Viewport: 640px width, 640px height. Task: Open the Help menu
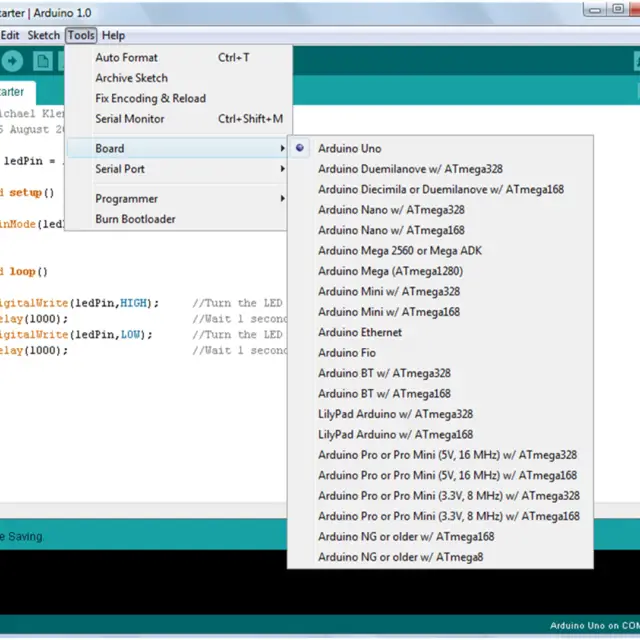coord(113,35)
